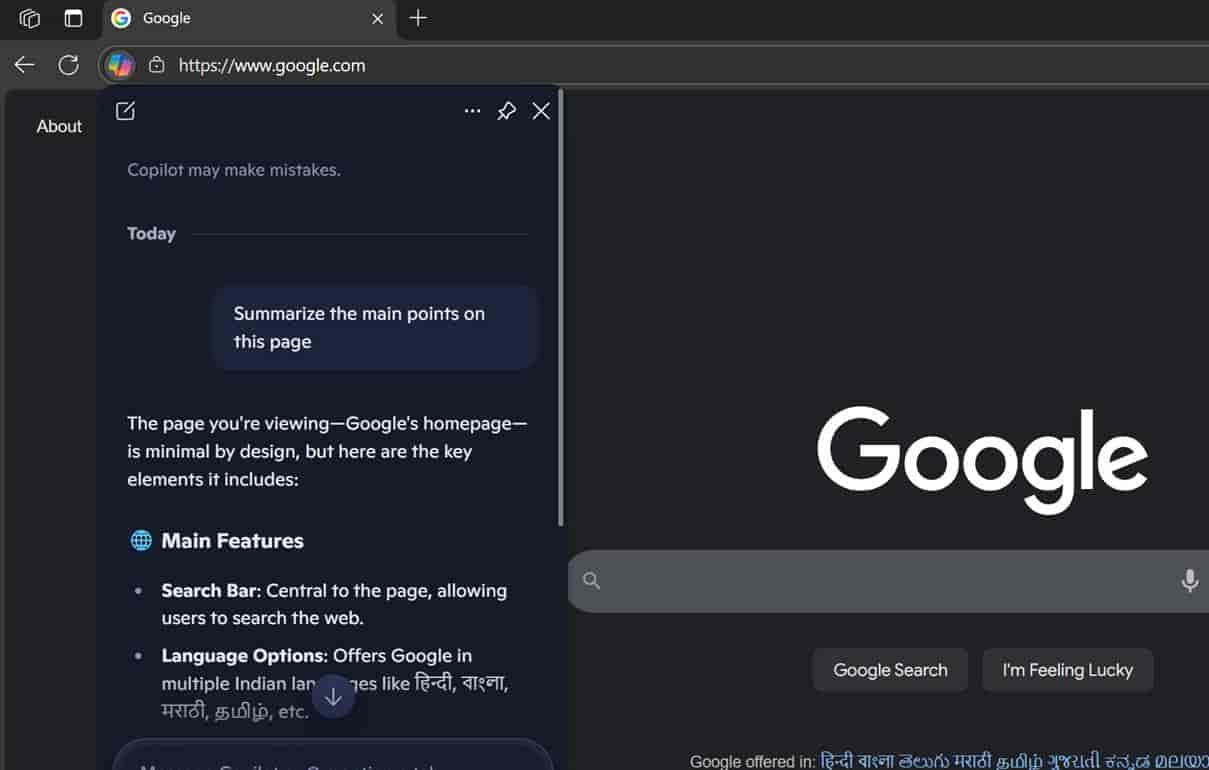Viewport: 1209px width, 770px height.
Task: Click the Copilot pane scrollbar
Action: point(561,308)
